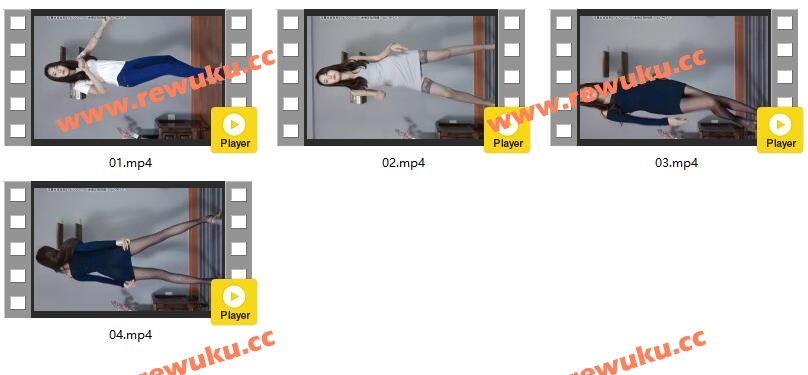
Task: Click the yellow Player badge on 02.mp4
Action: (507, 130)
